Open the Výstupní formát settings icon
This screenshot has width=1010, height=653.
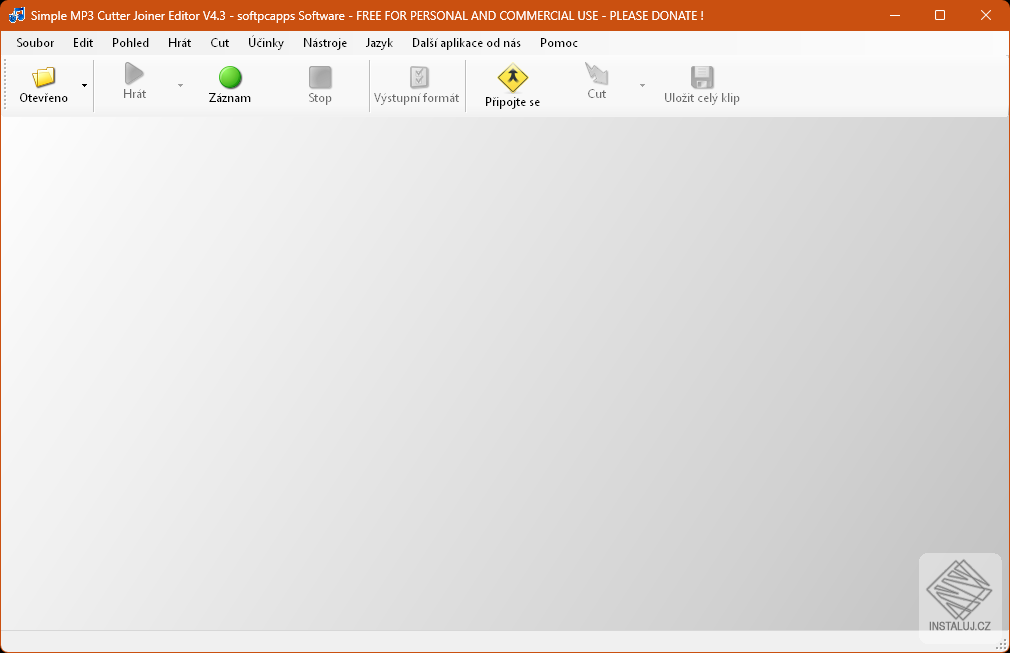417,78
